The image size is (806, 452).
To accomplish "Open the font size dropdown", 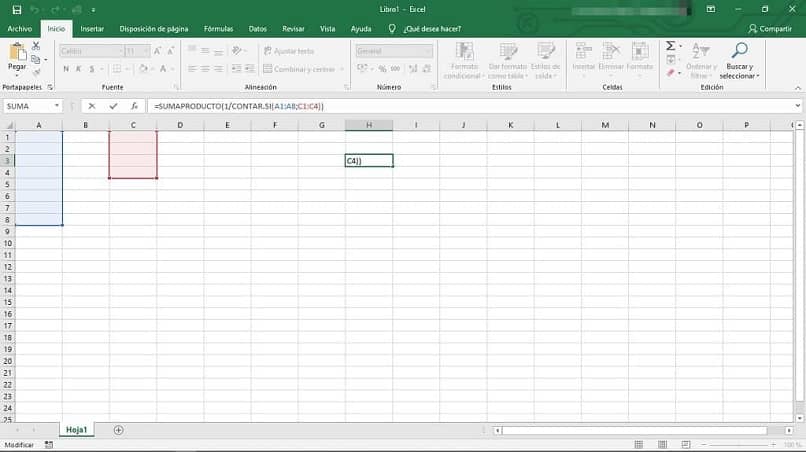I will coord(146,51).
